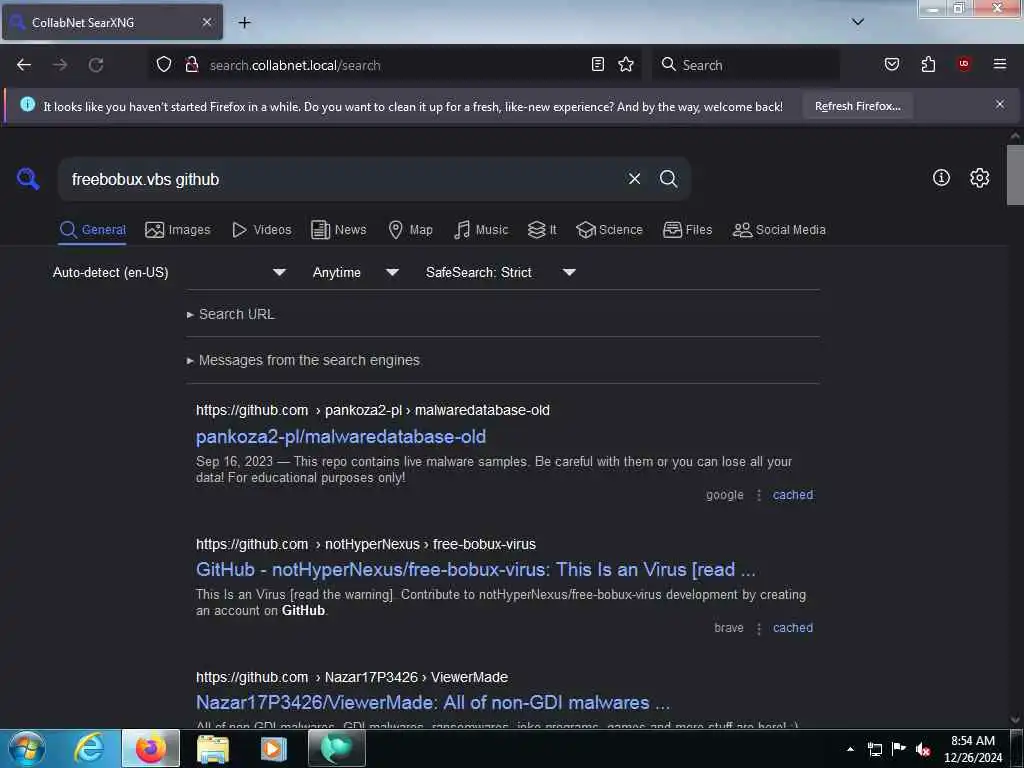The image size is (1024, 768).
Task: Open a new tab with plus
Action: [x=244, y=23]
